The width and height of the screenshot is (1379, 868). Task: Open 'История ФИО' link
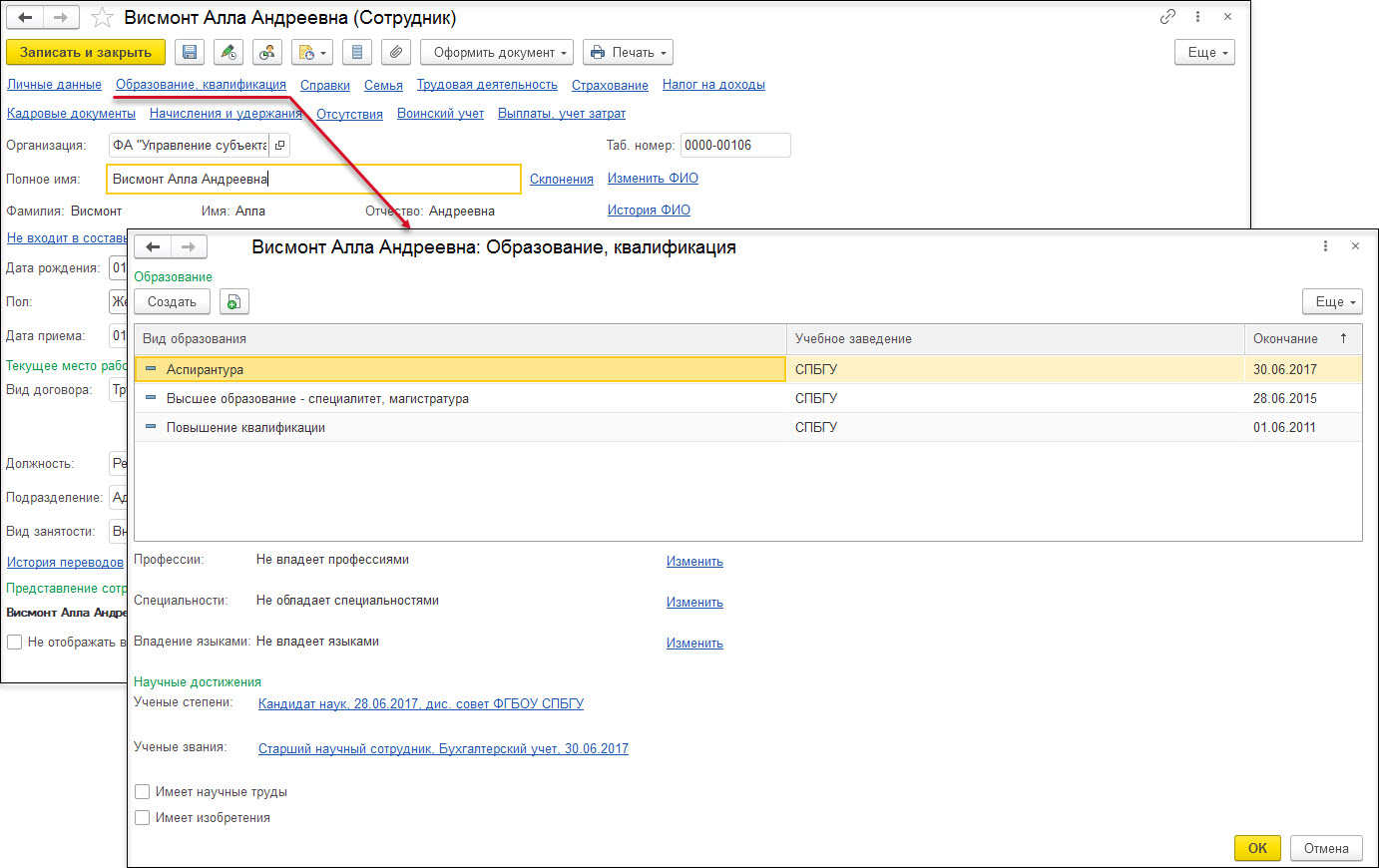(649, 211)
